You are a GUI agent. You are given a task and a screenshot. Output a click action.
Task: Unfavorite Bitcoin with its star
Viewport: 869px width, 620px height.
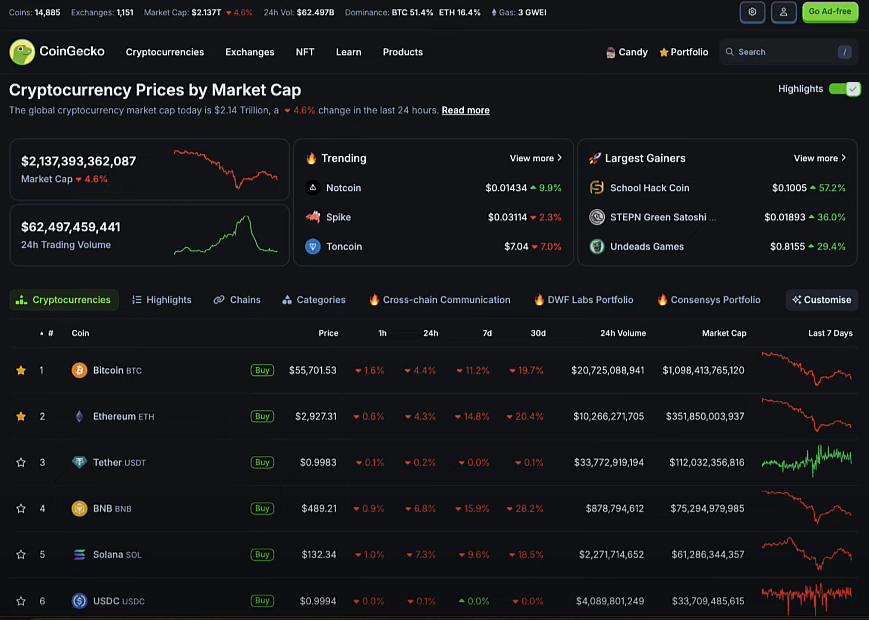click(21, 370)
